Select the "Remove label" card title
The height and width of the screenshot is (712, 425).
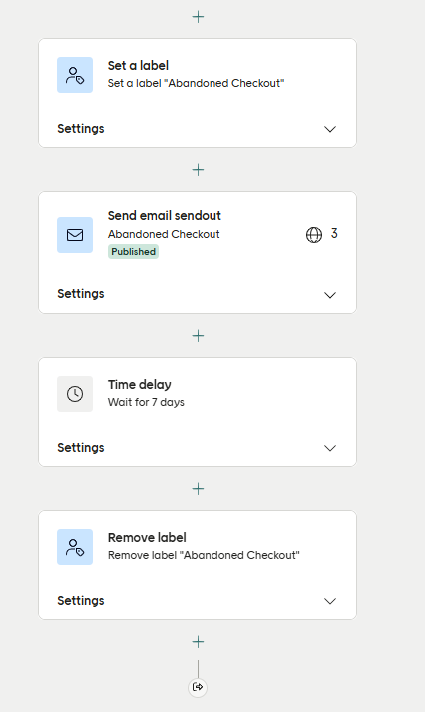[x=147, y=537]
